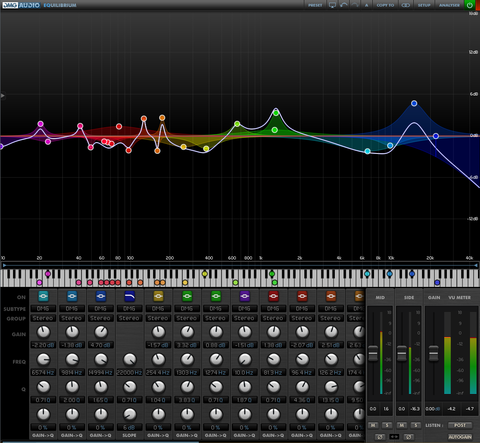Screen dimensions: 480x443
Task: Open the LISTEN POST selector
Action: point(460,425)
